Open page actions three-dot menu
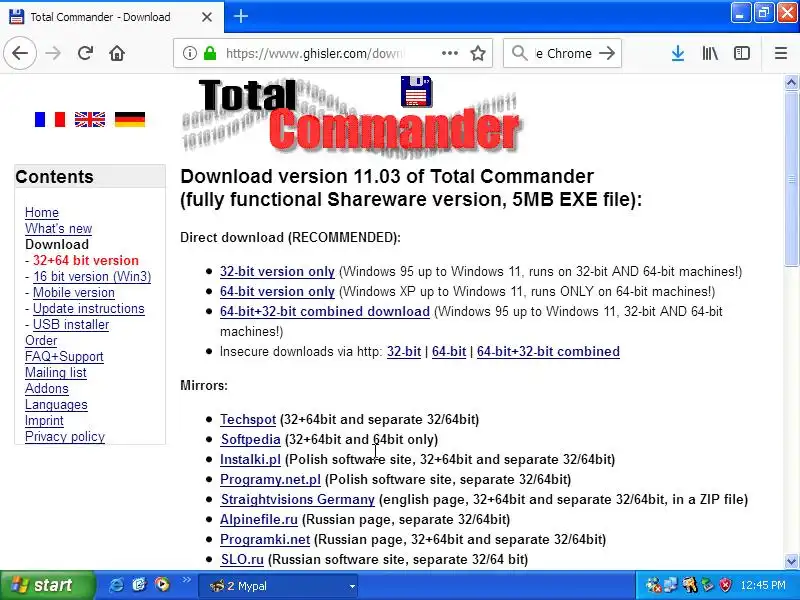The image size is (800, 600). tap(449, 53)
